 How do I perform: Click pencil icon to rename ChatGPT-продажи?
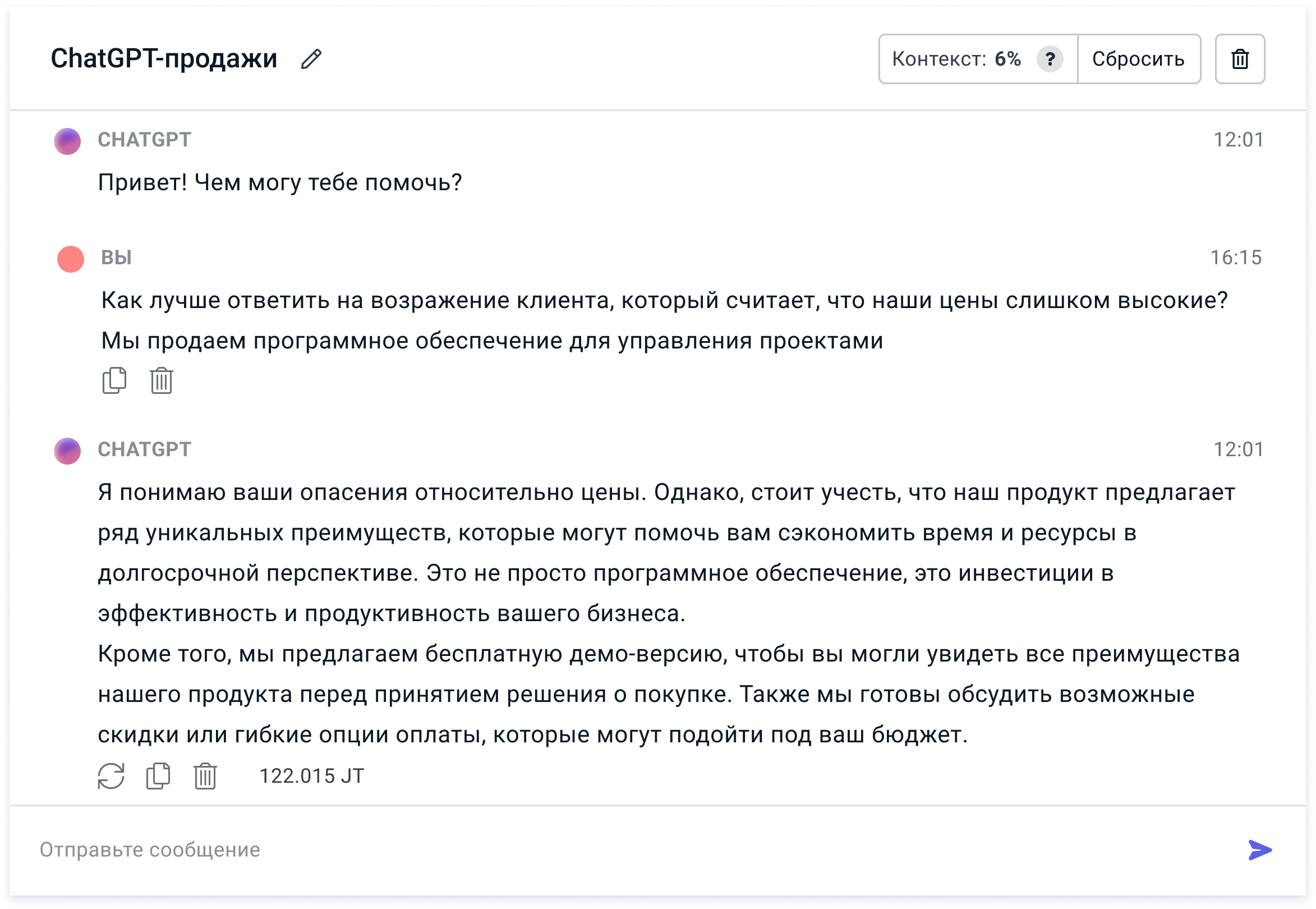(x=311, y=59)
